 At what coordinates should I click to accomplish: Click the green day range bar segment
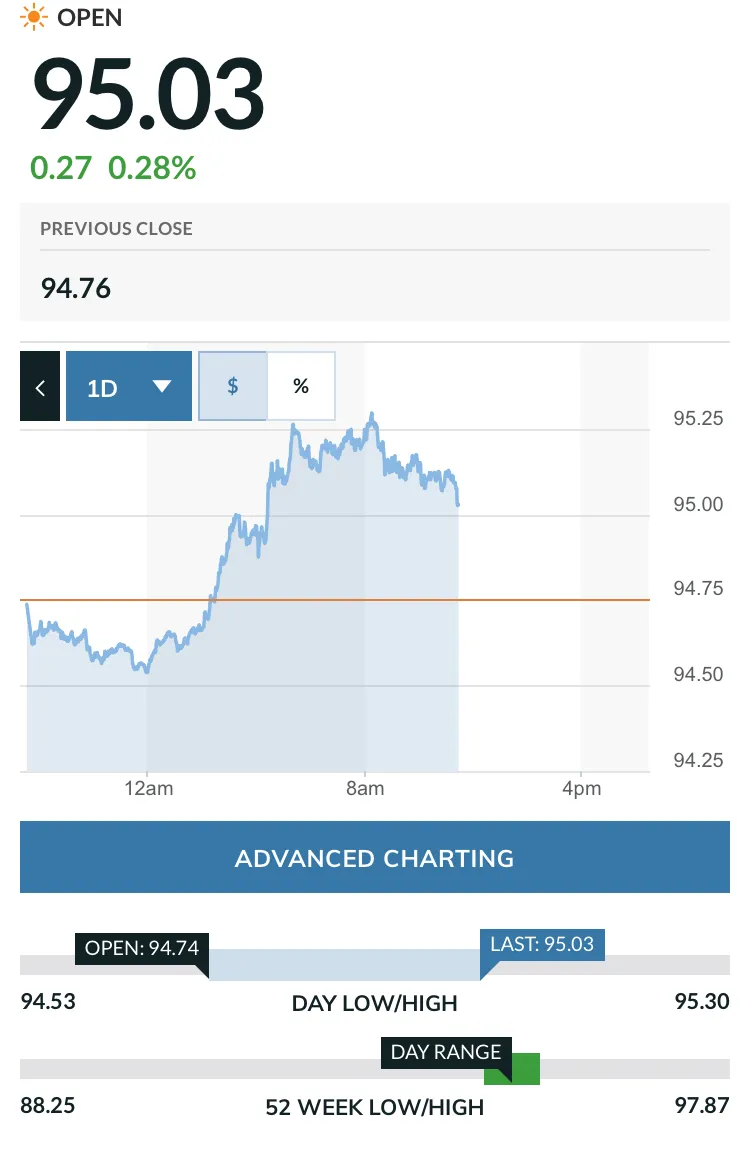(512, 1069)
